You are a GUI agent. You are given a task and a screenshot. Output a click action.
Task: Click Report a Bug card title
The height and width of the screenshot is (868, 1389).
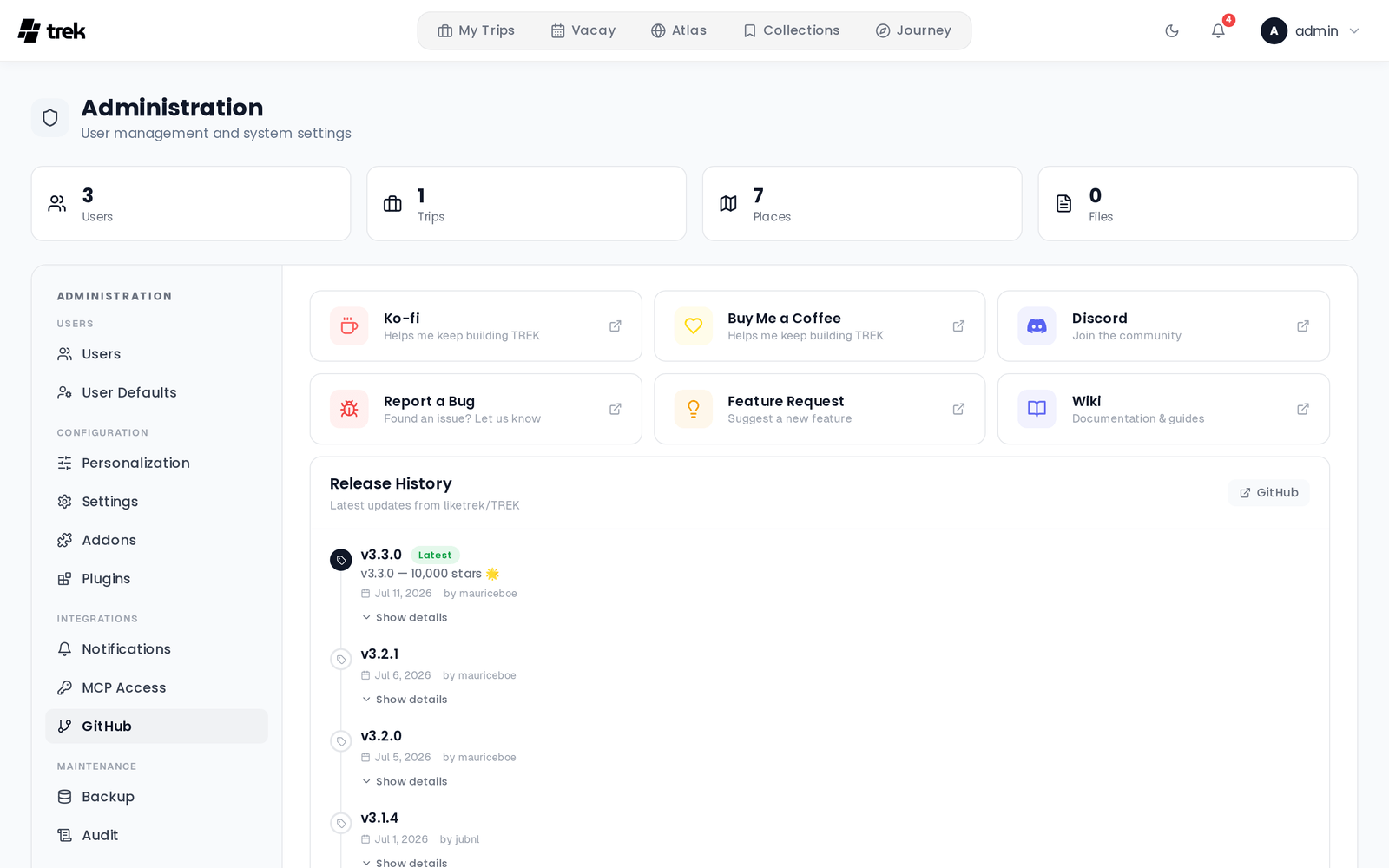coord(429,401)
